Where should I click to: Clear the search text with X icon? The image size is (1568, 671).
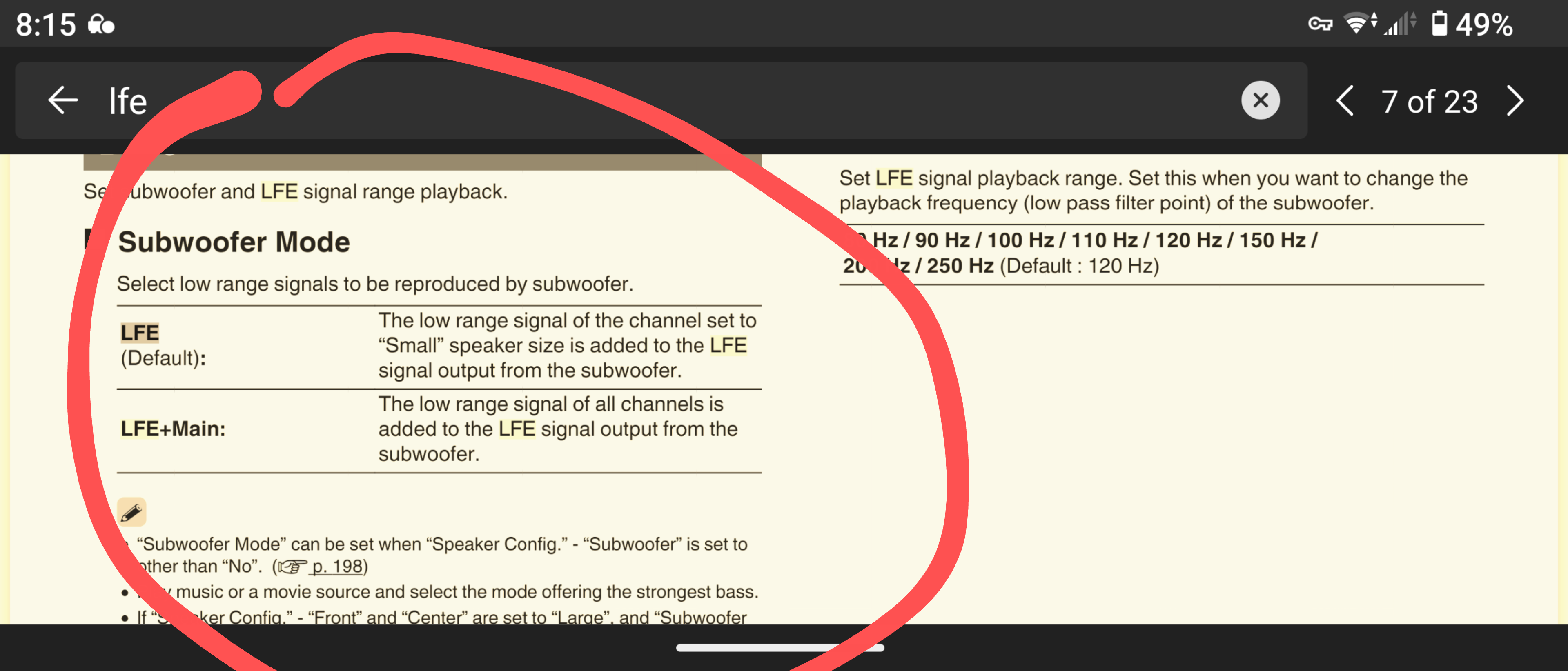pos(1260,100)
